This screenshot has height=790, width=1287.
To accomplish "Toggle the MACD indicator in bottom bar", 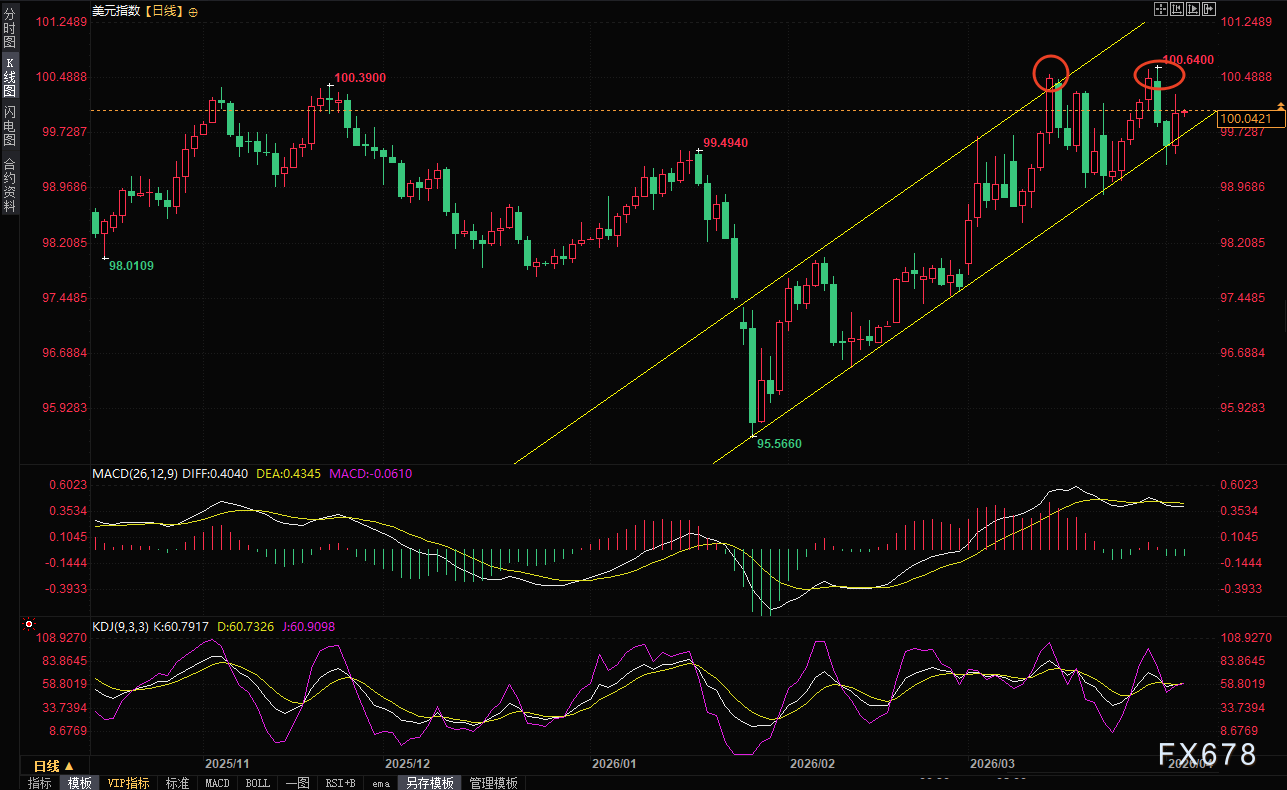I will point(217,783).
